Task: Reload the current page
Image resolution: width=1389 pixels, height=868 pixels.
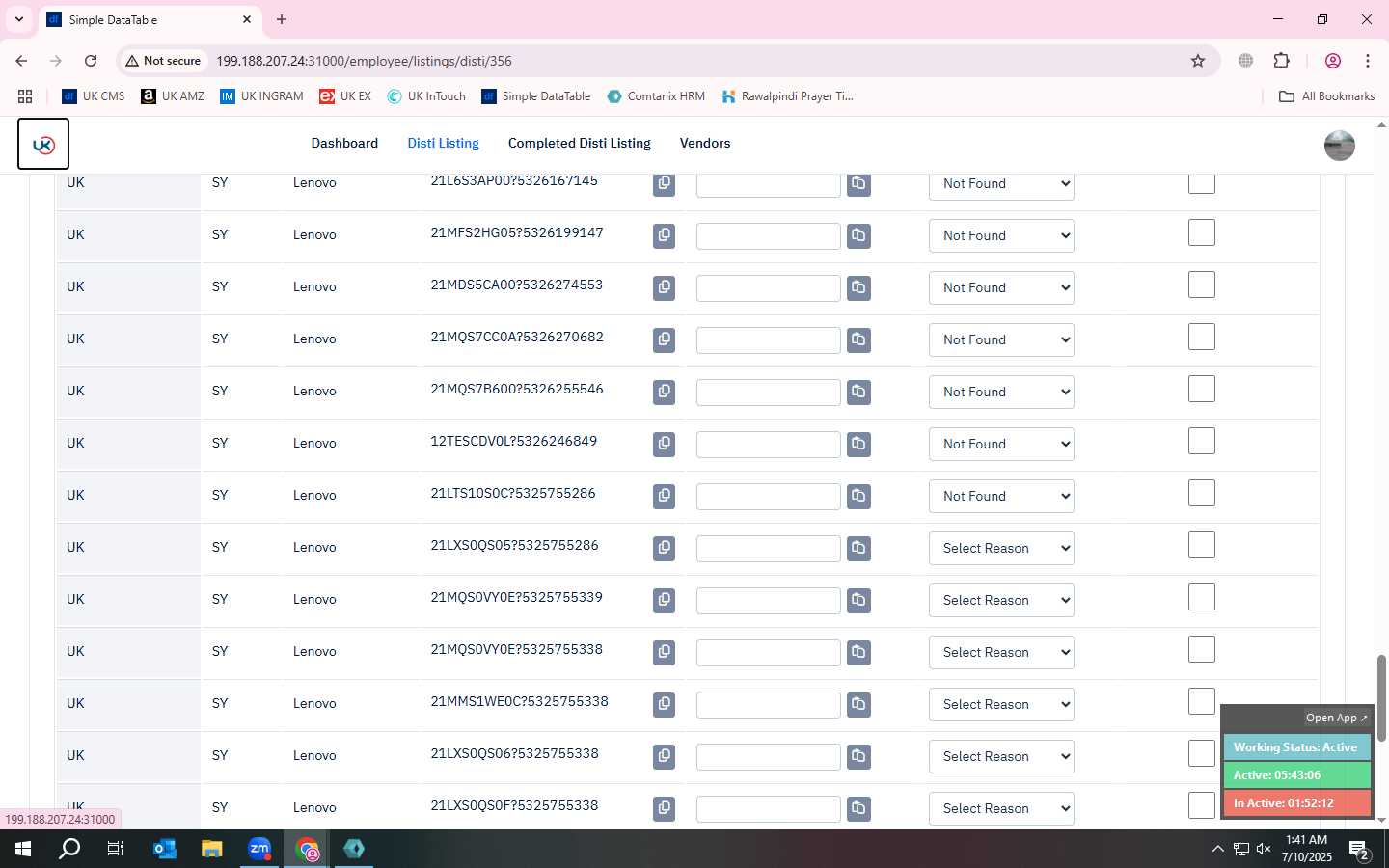Action: coord(91,61)
